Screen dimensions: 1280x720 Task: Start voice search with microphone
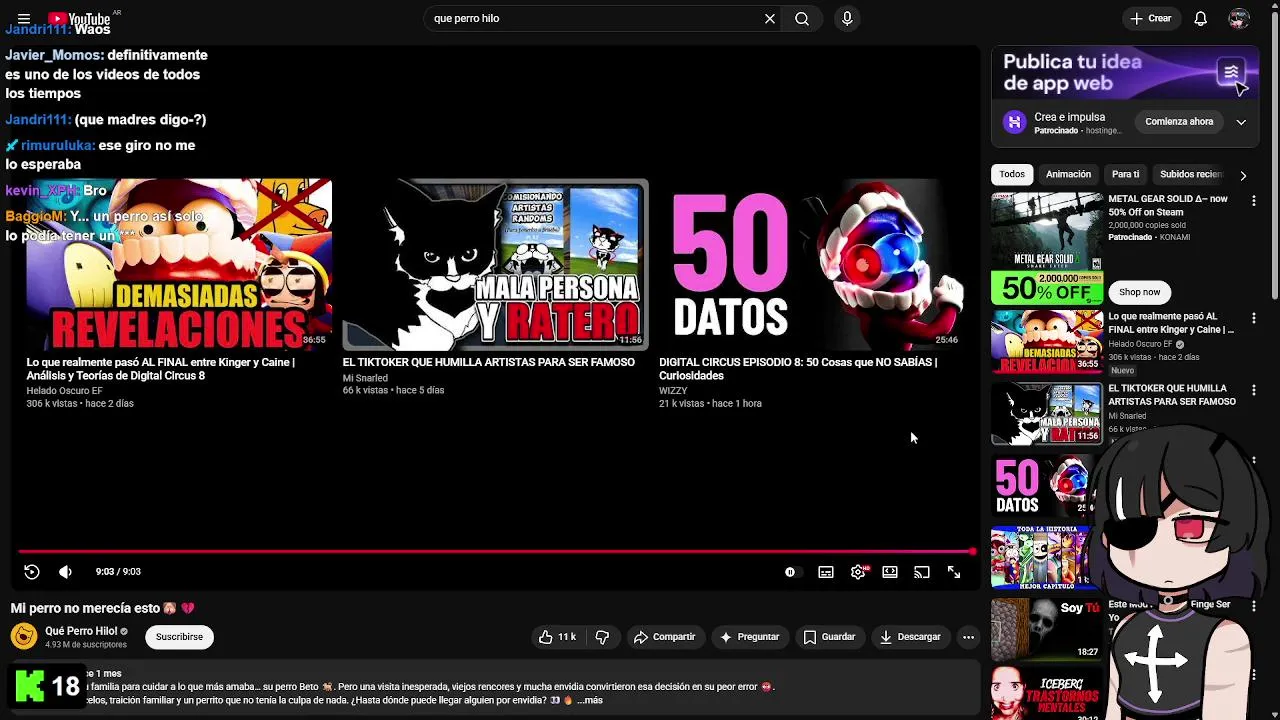click(847, 19)
